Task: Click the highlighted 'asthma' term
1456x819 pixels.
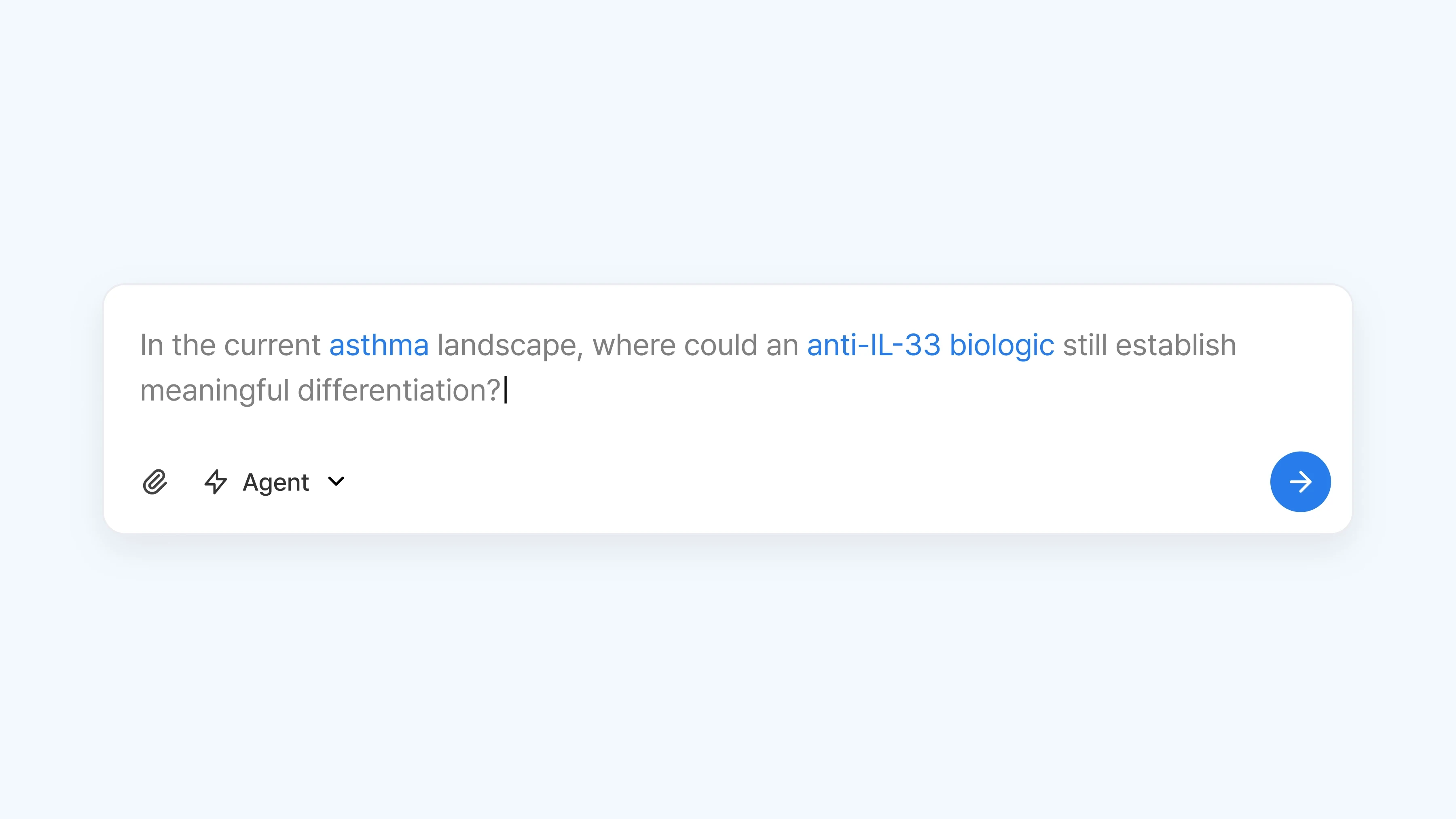Action: coord(379,345)
